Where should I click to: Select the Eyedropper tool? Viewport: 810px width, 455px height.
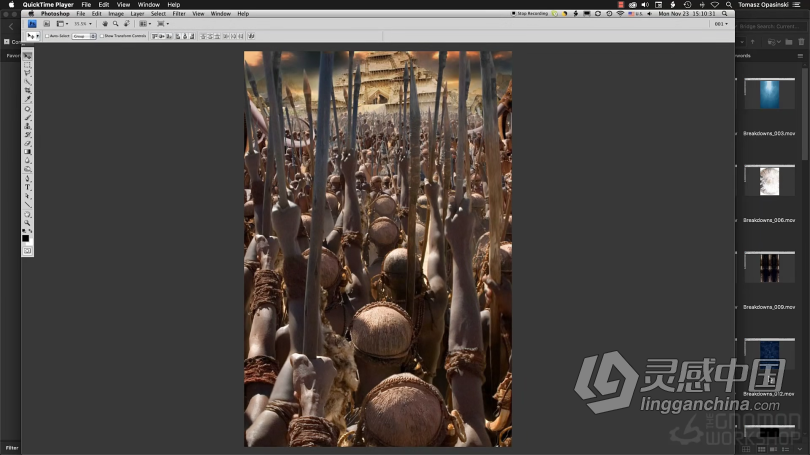tap(27, 99)
